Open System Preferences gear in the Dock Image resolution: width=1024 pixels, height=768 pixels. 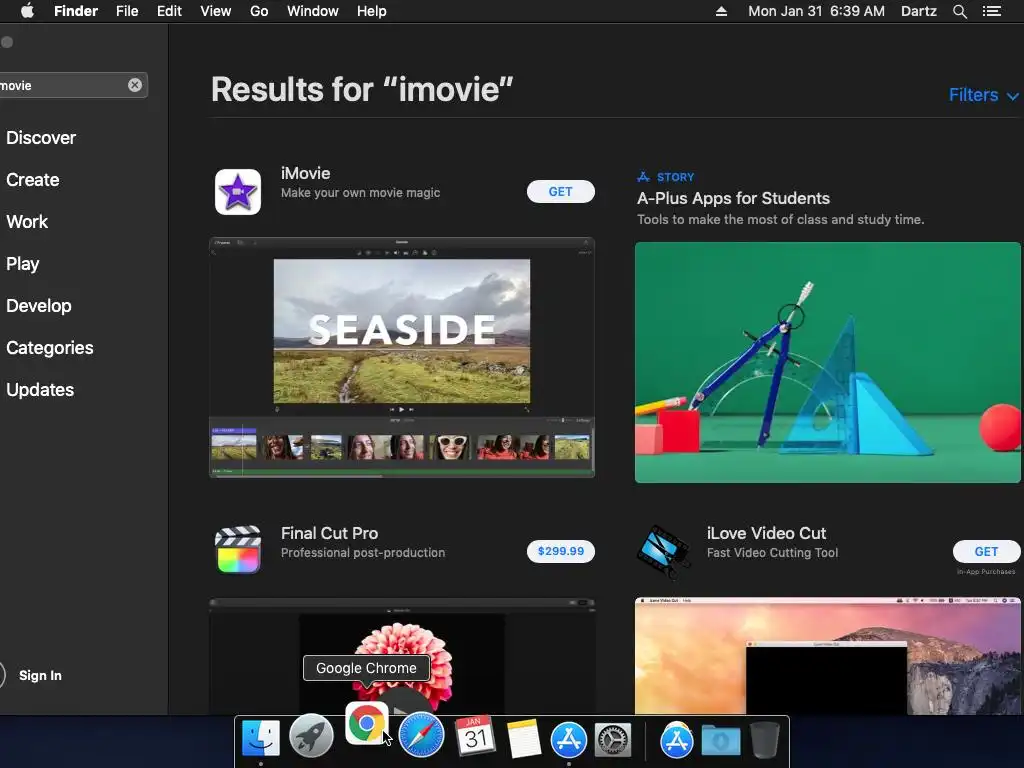tap(612, 740)
